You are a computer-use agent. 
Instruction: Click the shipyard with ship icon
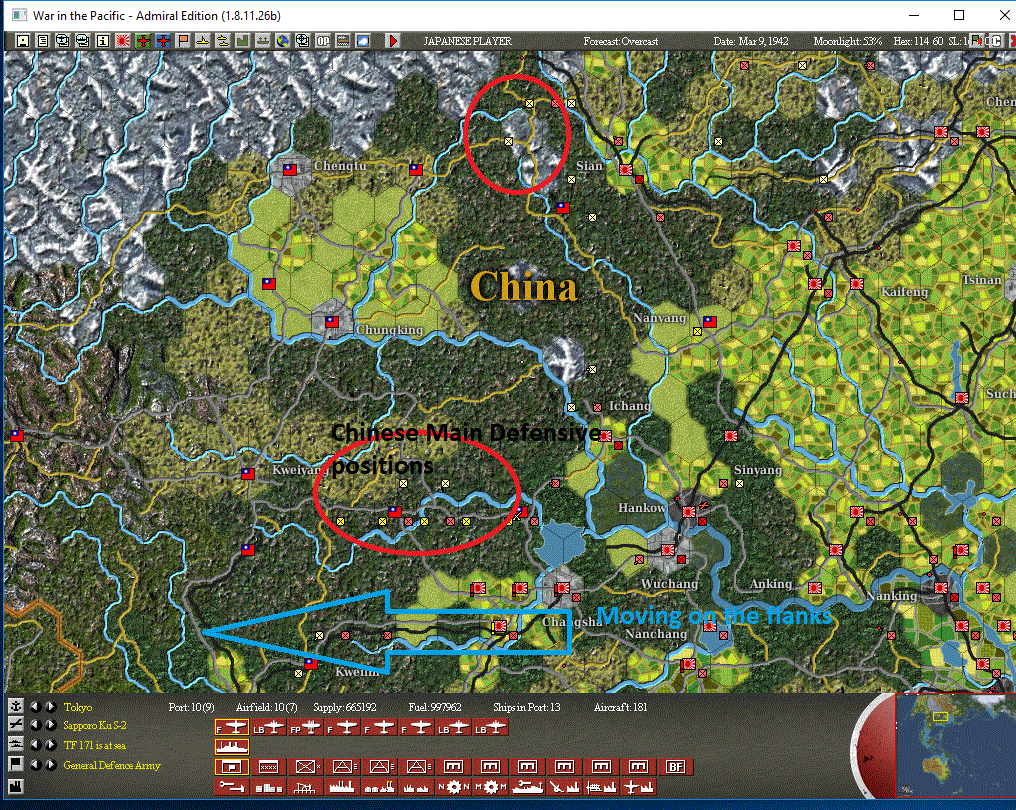527,787
